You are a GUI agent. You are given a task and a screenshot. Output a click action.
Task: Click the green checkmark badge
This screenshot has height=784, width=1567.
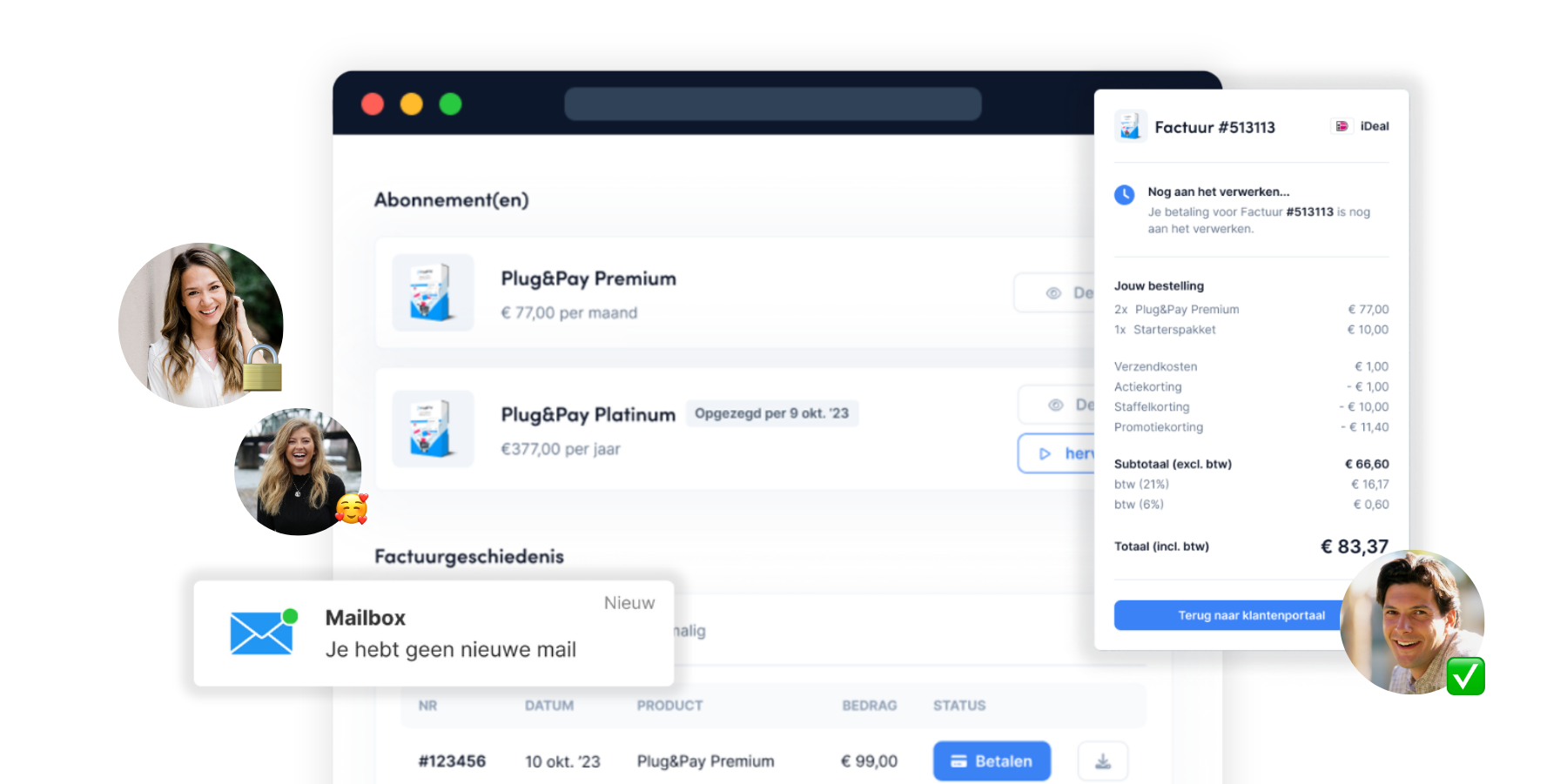1466,676
